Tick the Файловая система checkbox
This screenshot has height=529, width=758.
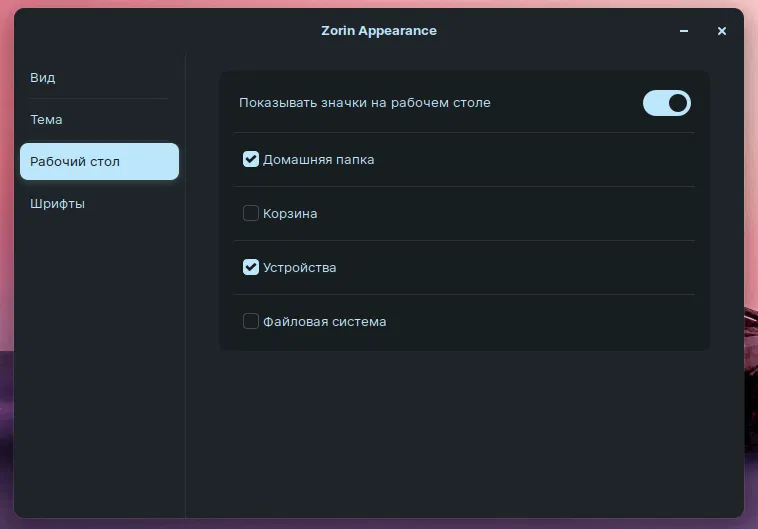[x=251, y=321]
